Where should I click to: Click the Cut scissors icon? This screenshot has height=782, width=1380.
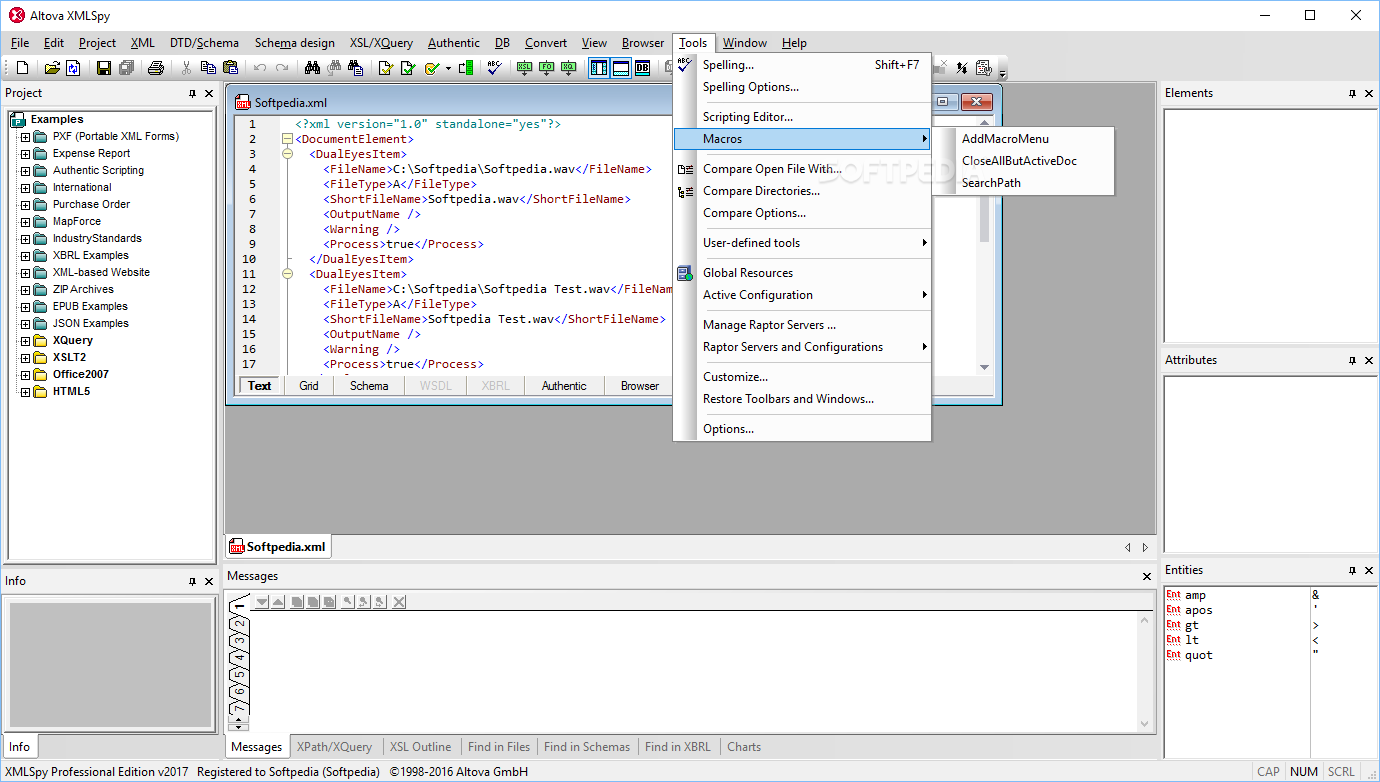tap(186, 68)
